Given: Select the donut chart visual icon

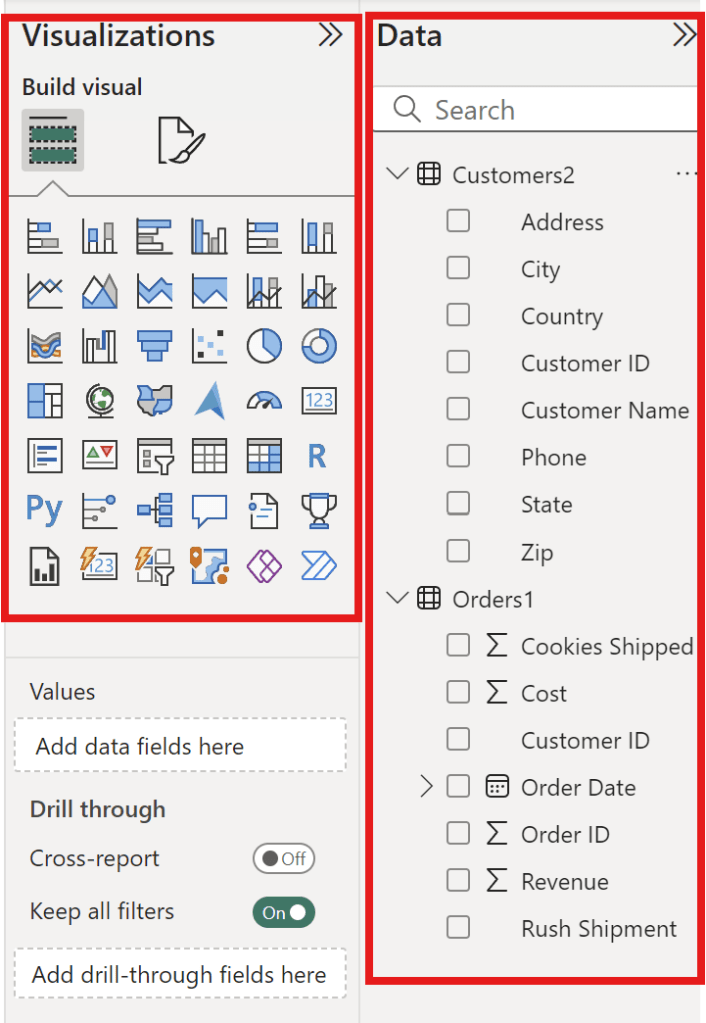Looking at the screenshot, I should pos(319,346).
